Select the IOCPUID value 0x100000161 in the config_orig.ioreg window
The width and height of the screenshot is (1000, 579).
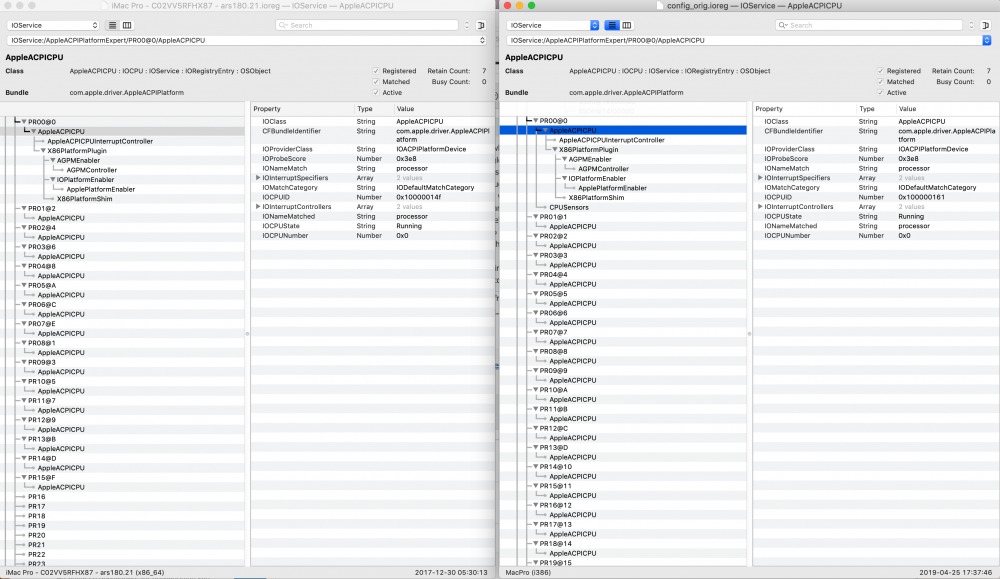[922, 197]
